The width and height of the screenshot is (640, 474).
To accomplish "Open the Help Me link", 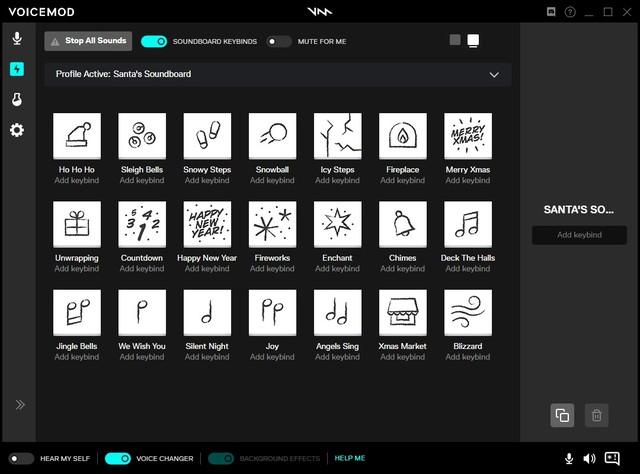I will tap(350, 458).
